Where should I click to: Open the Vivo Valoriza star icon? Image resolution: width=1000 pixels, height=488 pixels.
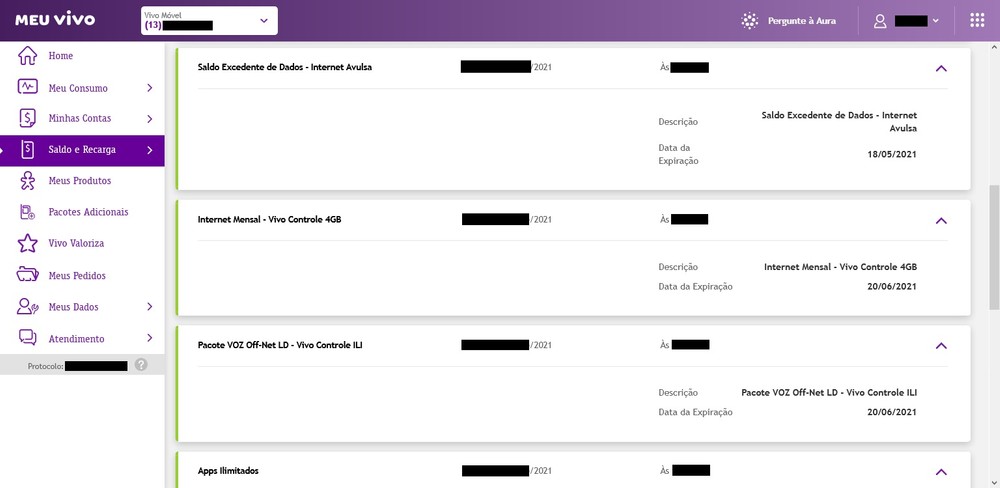(27, 243)
